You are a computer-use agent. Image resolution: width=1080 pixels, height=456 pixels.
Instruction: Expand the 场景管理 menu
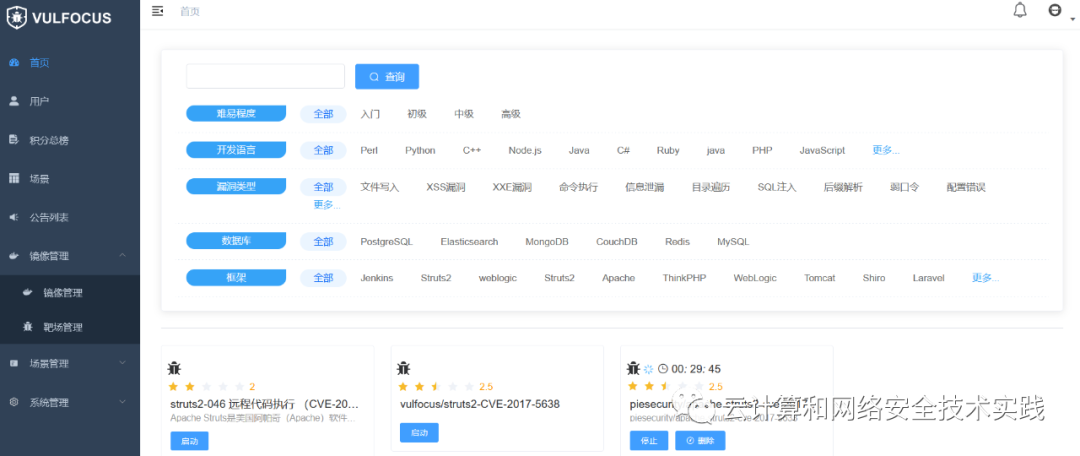70,363
